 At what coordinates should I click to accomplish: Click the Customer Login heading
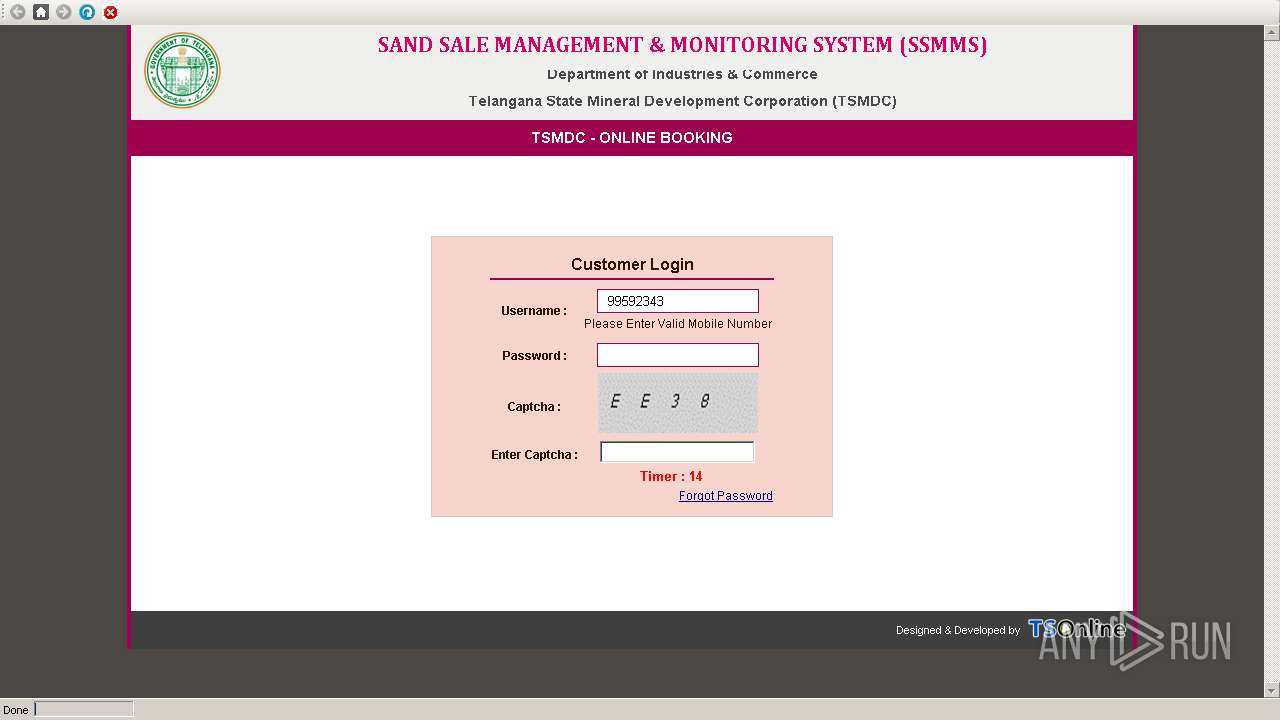coord(632,264)
